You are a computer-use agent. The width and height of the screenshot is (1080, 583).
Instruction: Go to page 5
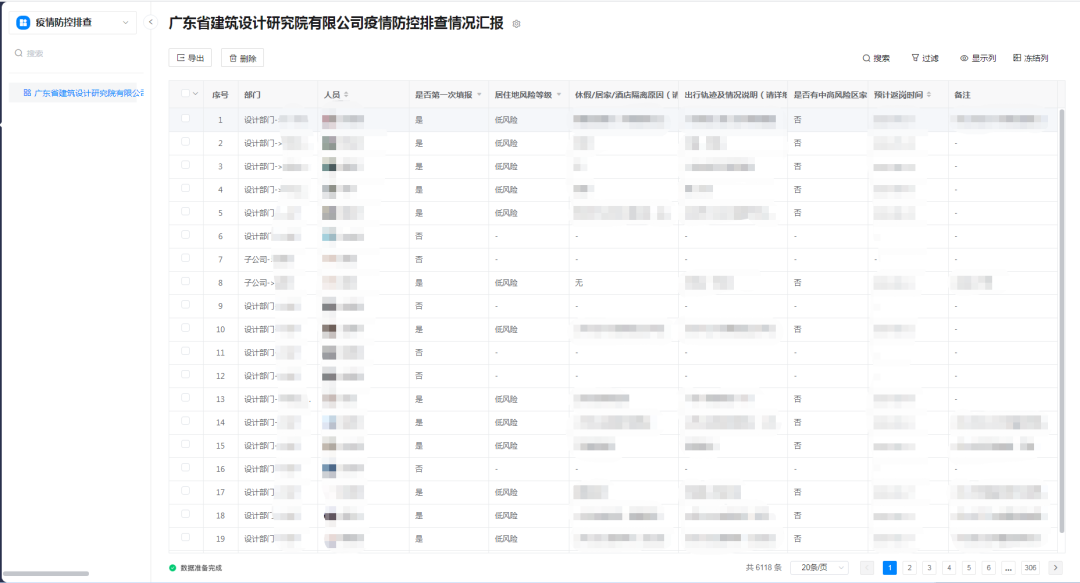click(968, 568)
